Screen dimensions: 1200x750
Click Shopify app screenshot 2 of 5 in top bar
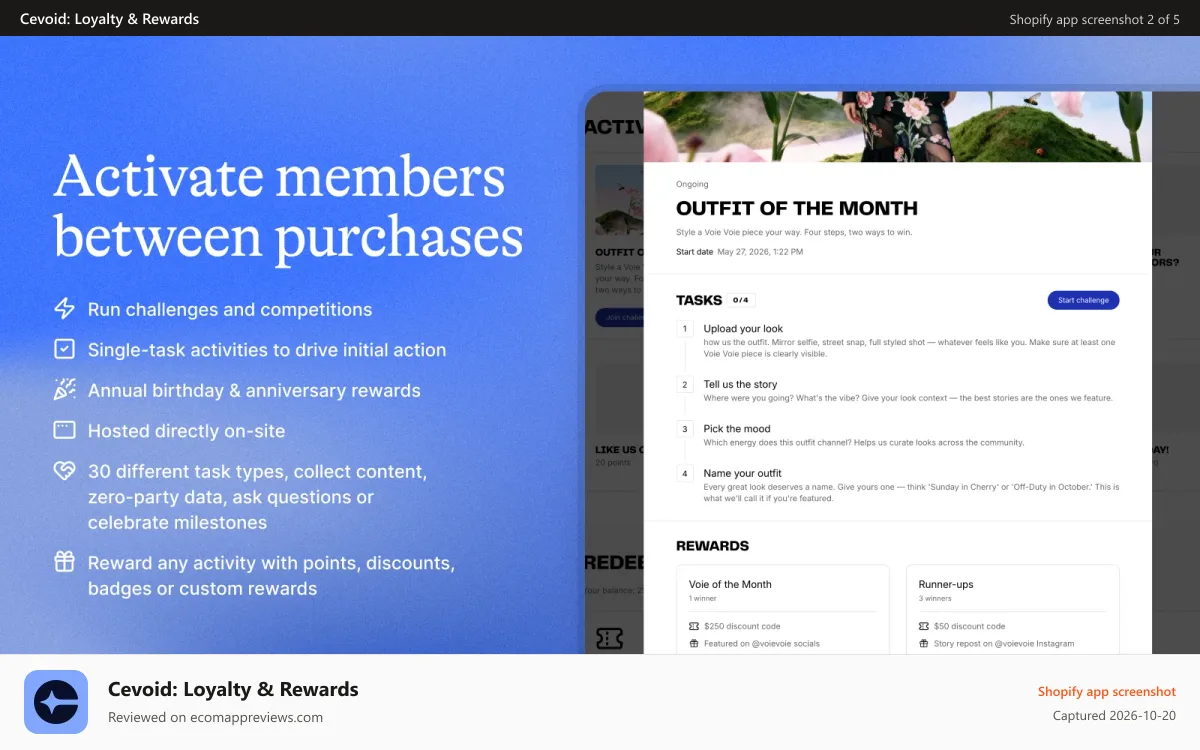(1095, 19)
